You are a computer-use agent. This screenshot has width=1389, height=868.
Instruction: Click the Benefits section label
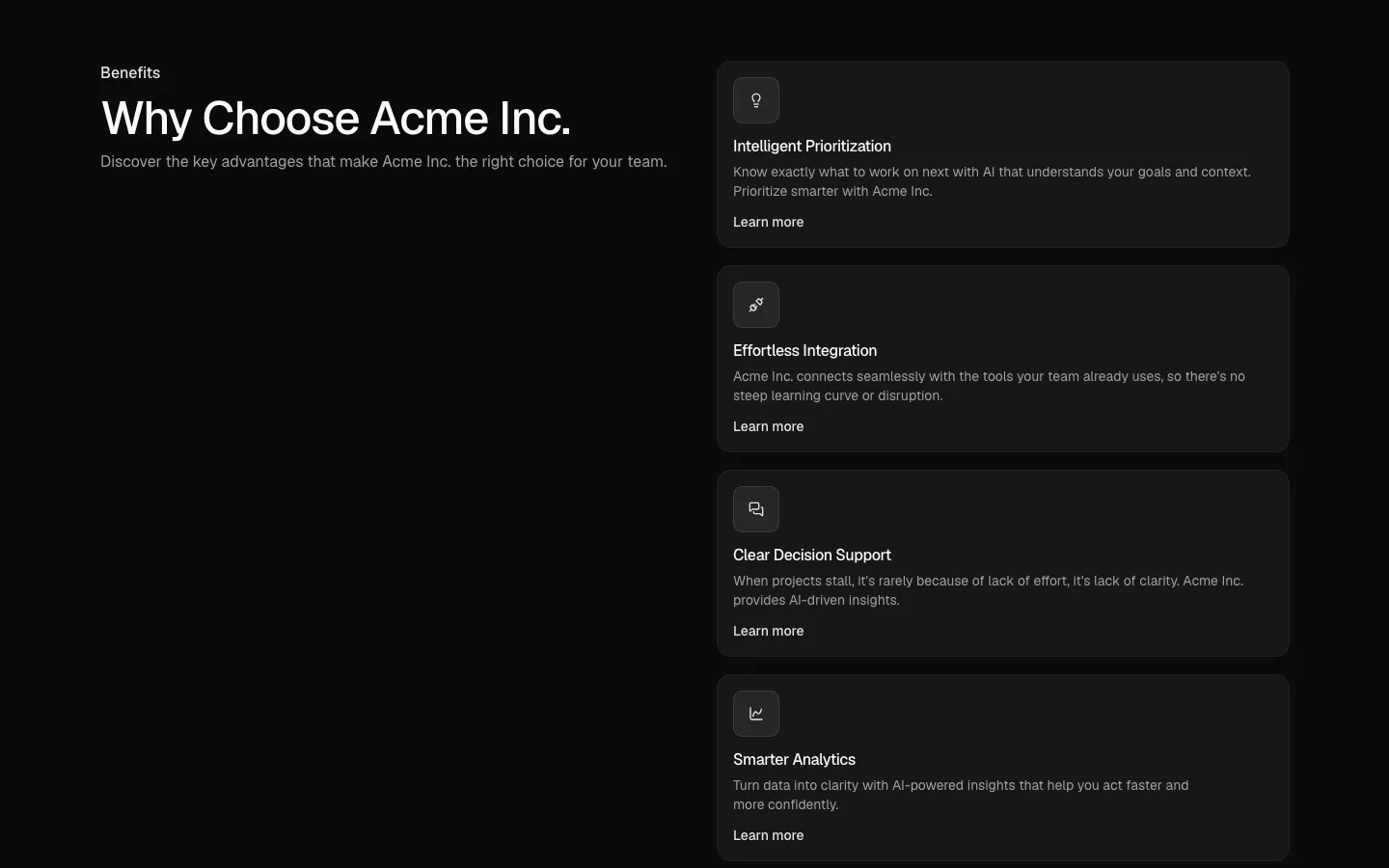pos(130,72)
